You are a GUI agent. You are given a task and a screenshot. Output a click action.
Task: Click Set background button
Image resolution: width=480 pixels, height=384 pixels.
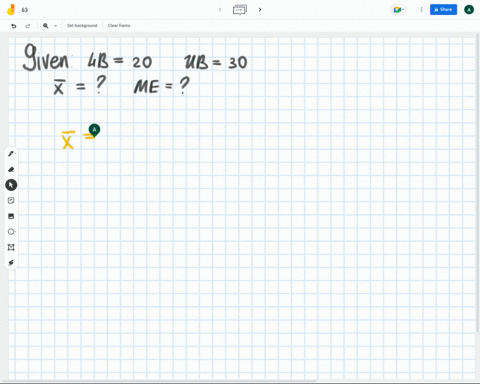click(x=82, y=26)
